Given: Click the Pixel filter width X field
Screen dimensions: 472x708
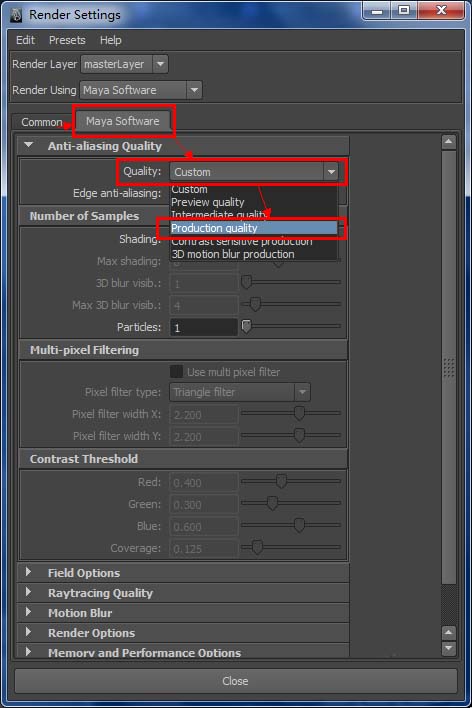Looking at the screenshot, I should [204, 414].
